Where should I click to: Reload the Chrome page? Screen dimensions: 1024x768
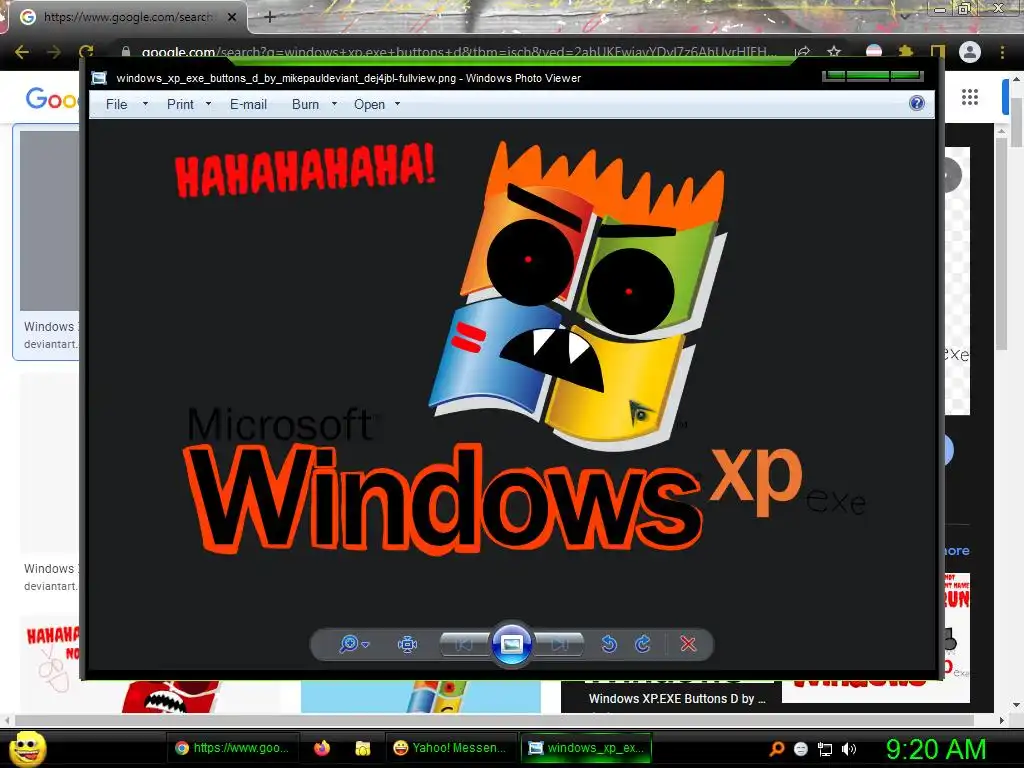(x=86, y=52)
